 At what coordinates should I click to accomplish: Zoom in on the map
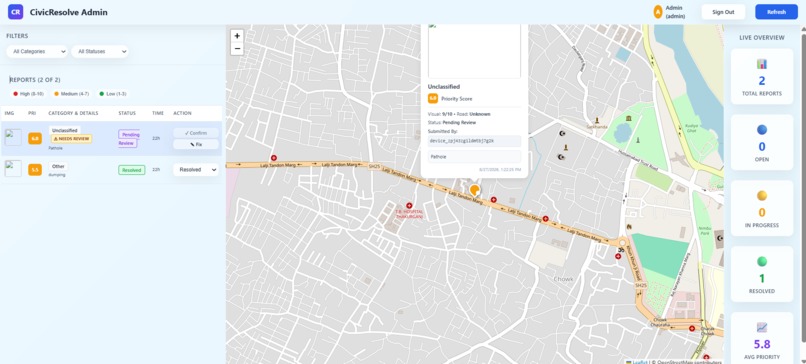coord(237,36)
